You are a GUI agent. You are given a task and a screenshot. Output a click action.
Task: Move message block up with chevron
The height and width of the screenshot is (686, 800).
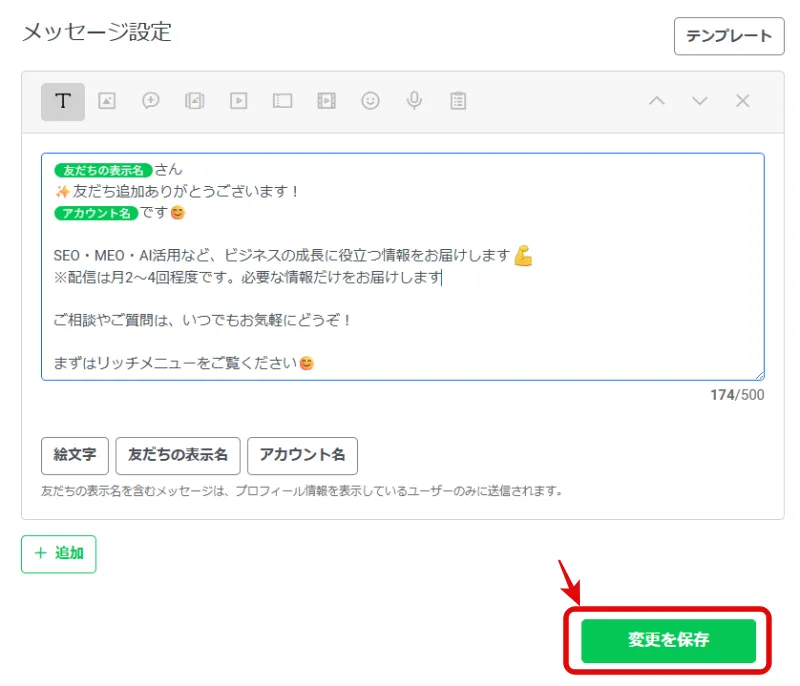tap(657, 101)
